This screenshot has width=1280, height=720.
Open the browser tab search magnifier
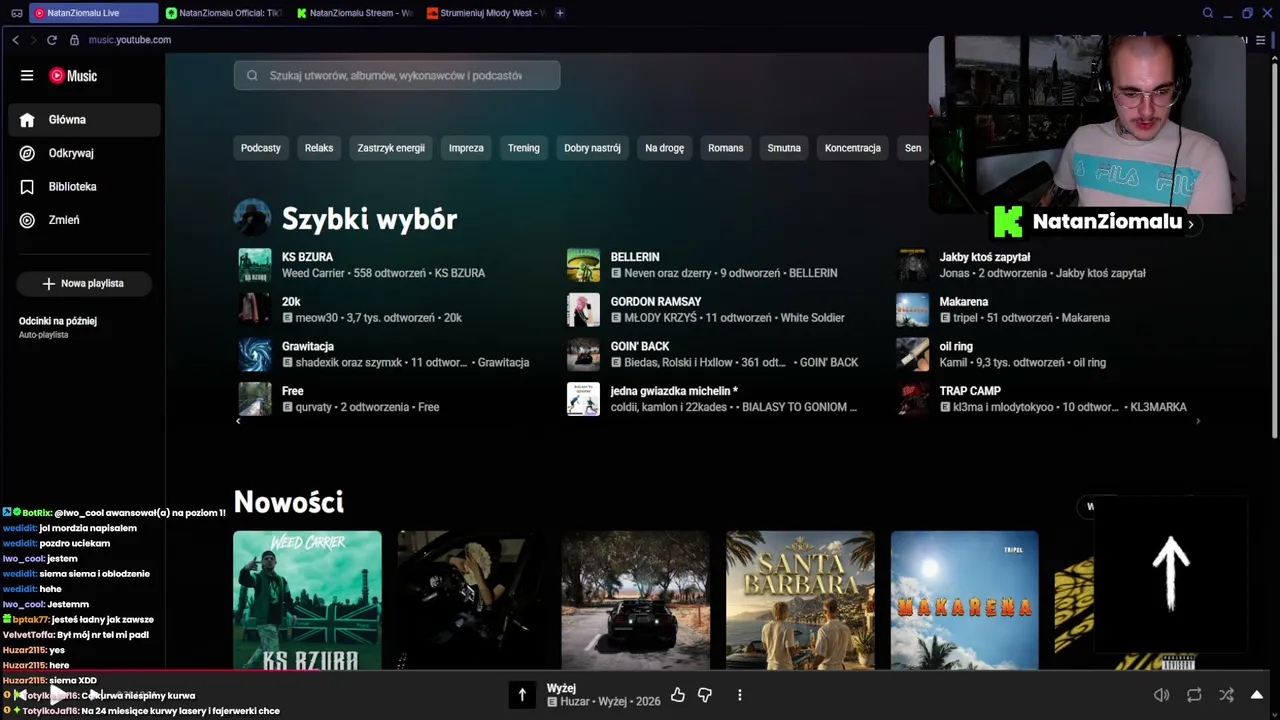[1208, 13]
